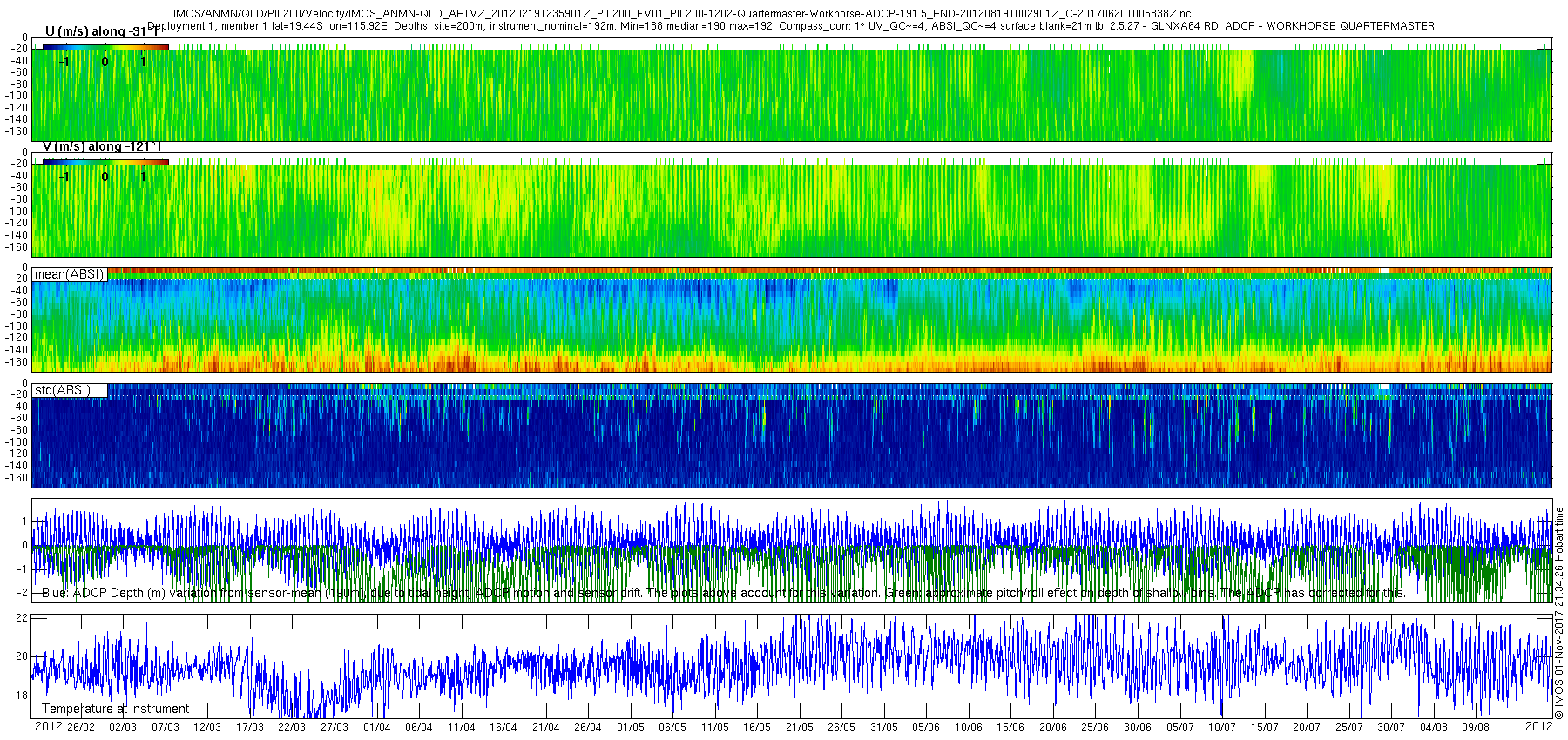Click the '05/07' date tick label
Viewport: 1568px width, 740px height.
point(1180,728)
